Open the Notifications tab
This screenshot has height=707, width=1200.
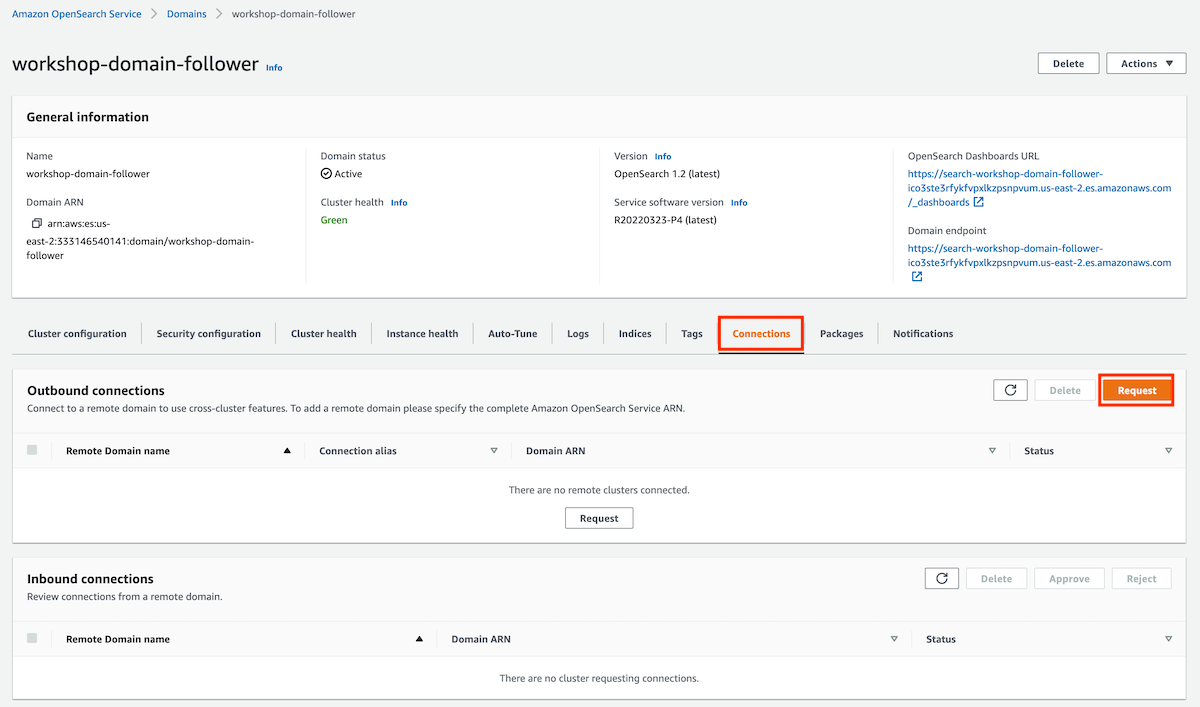923,334
